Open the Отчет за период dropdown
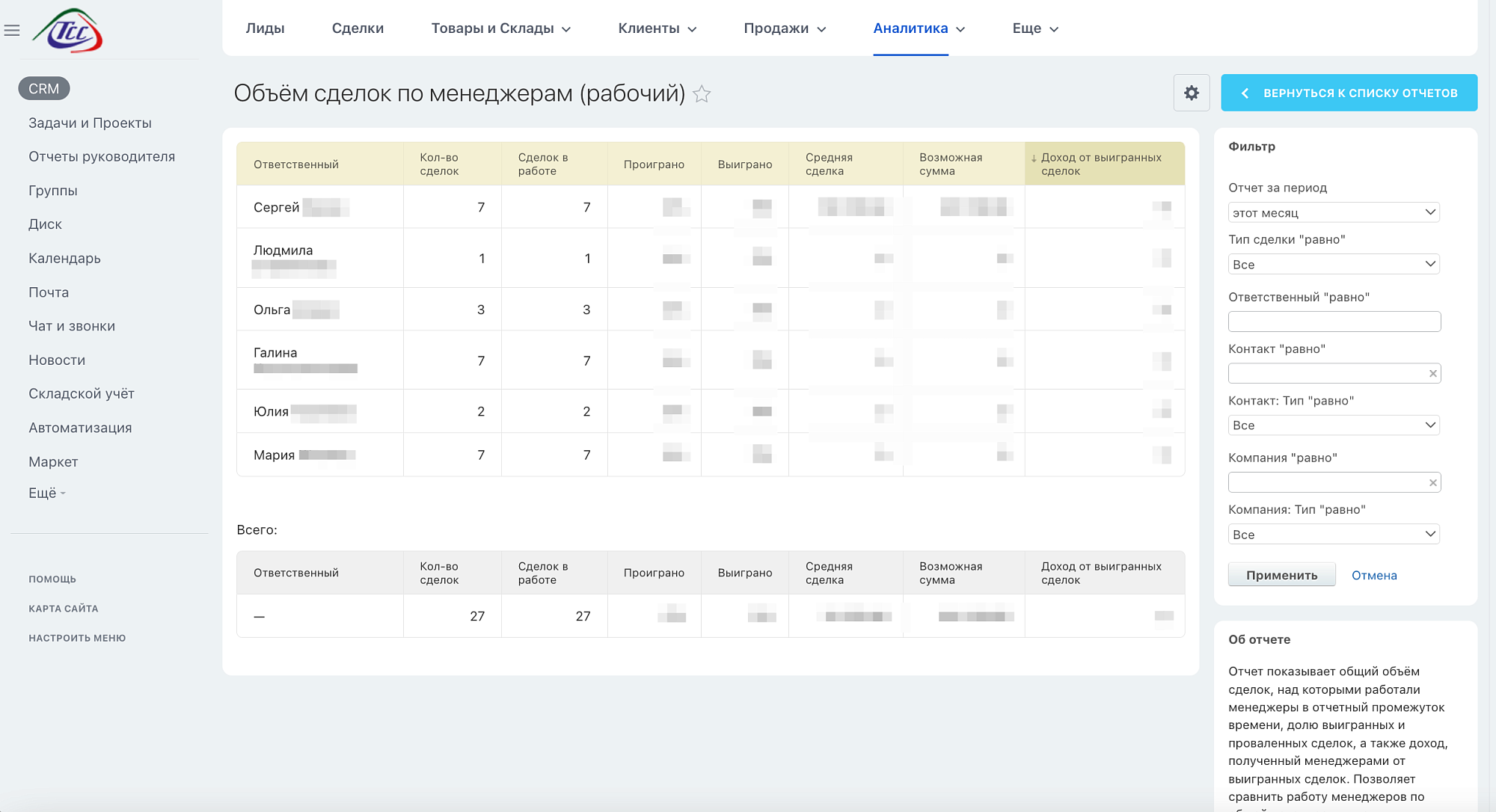The width and height of the screenshot is (1496, 812). coord(1334,213)
